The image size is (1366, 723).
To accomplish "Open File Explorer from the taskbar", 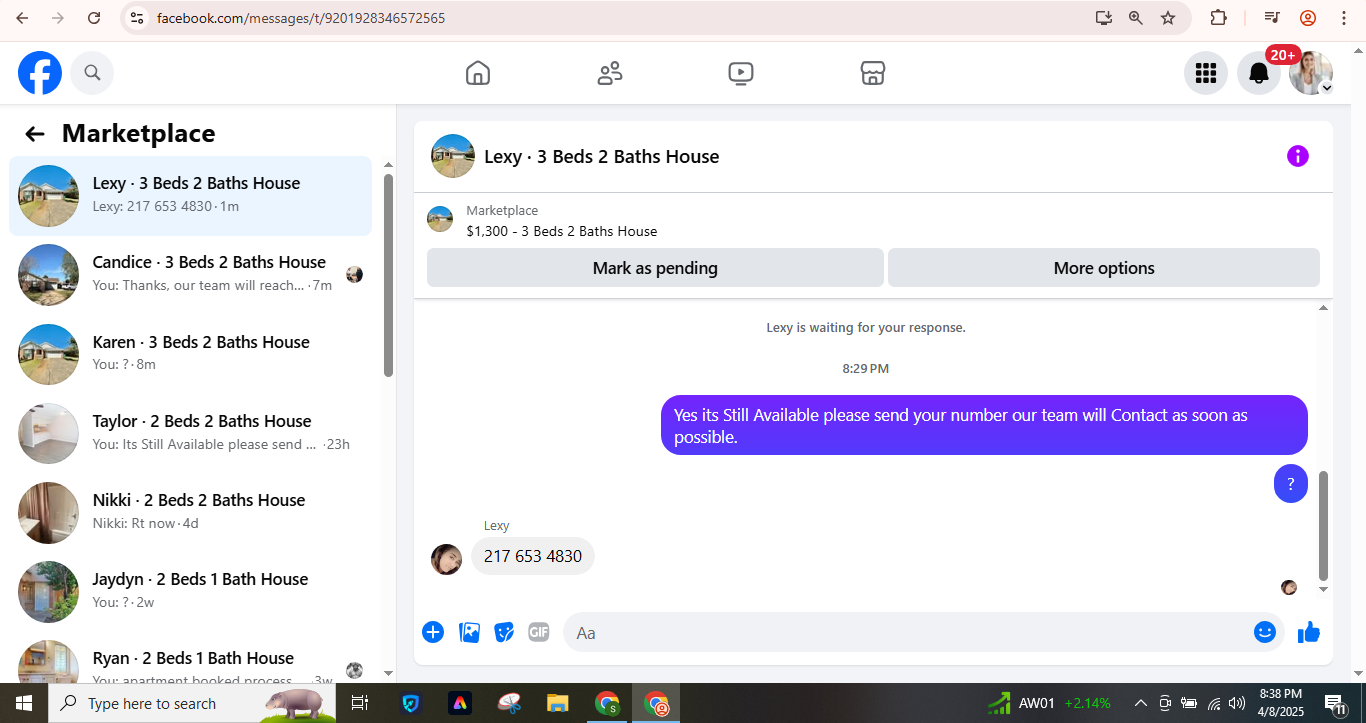I will click(x=558, y=703).
